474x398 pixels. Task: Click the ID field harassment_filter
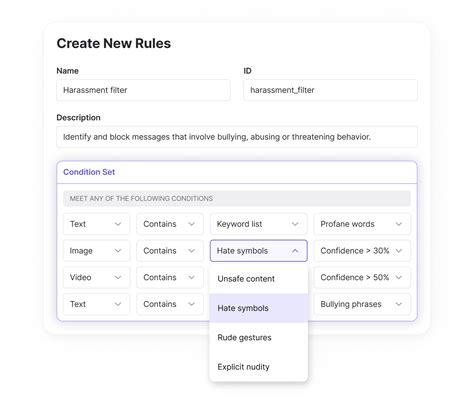click(x=330, y=90)
